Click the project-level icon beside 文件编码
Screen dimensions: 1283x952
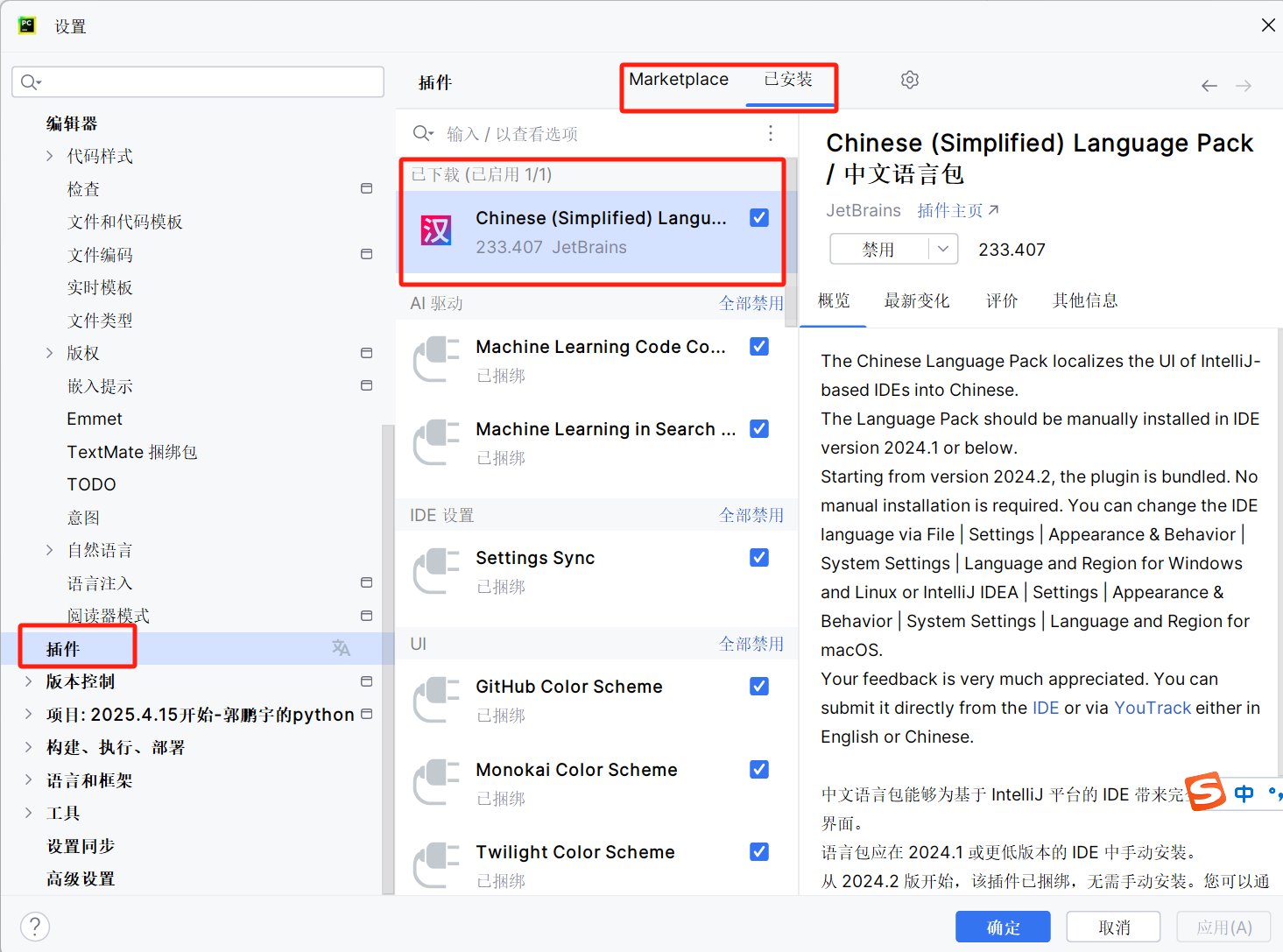click(367, 254)
